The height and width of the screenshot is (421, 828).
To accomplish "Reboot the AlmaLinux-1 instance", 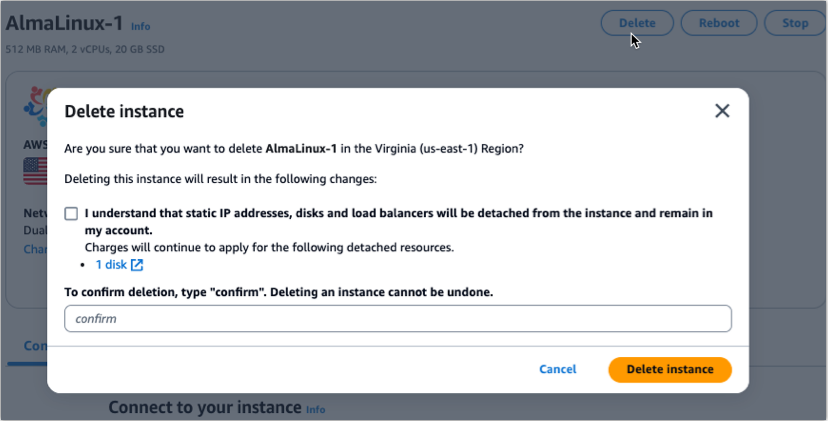I will pyautogui.click(x=719, y=22).
